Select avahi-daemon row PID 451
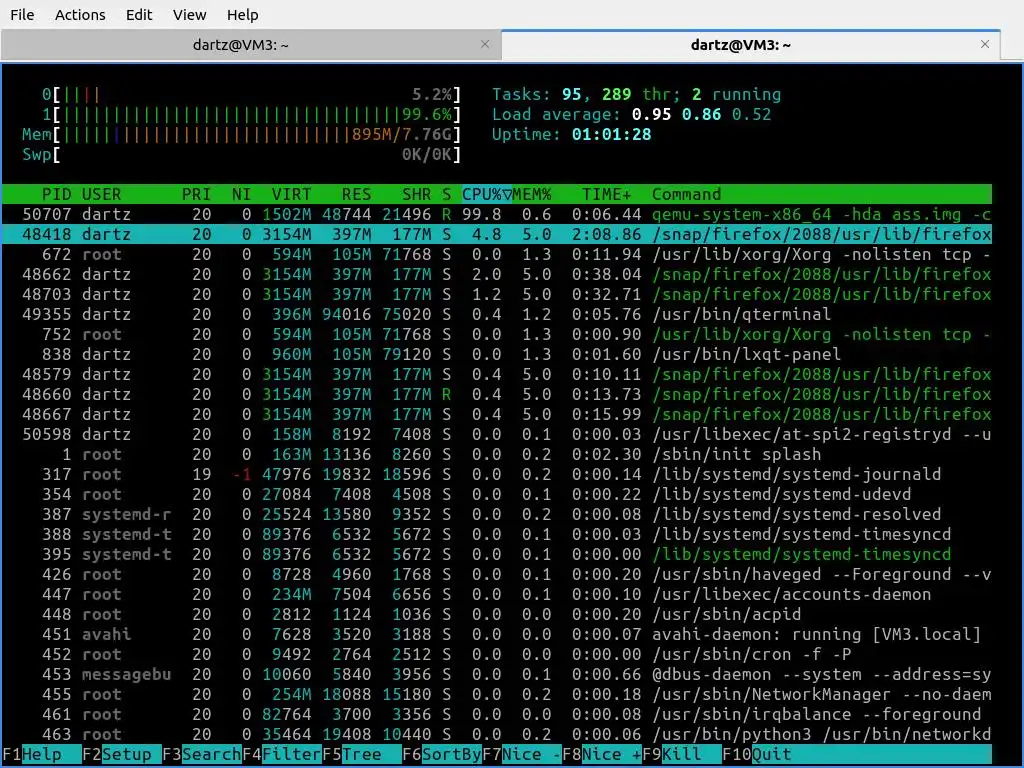 point(497,634)
